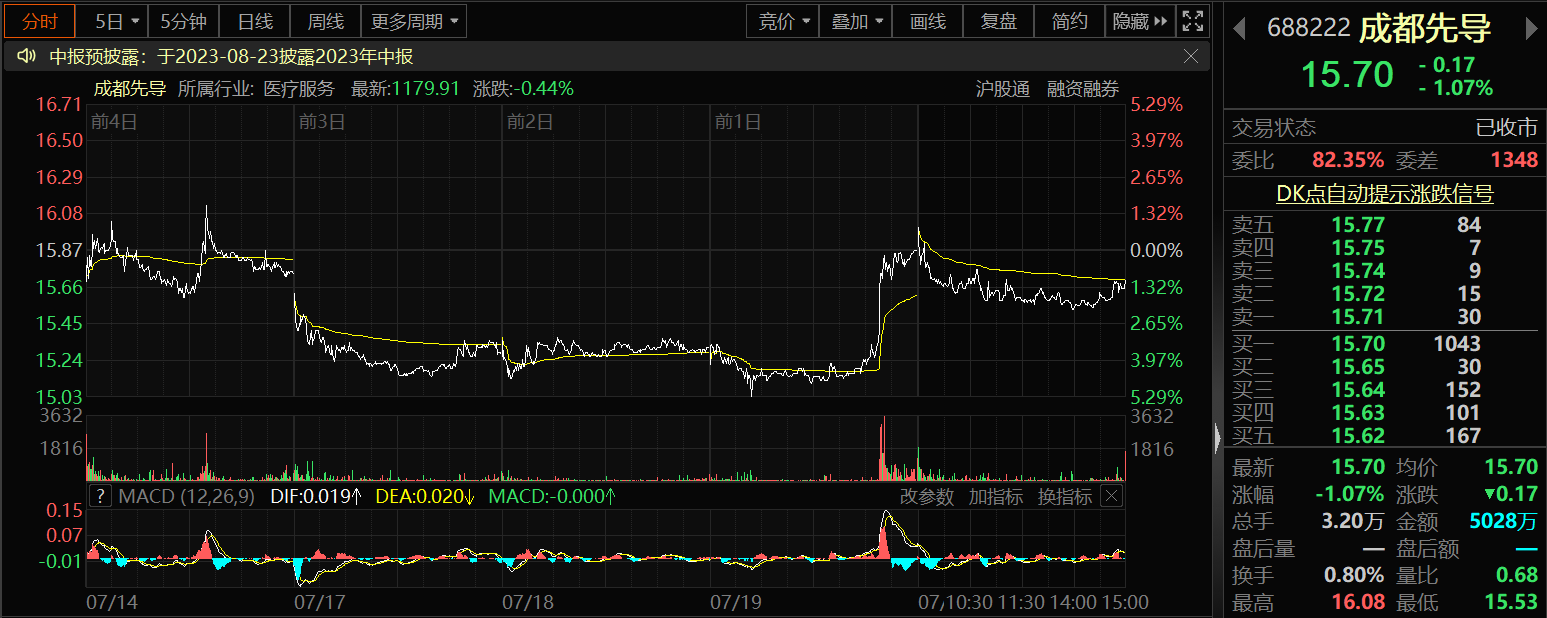Click the 委比 82.35% value
The width and height of the screenshot is (1547, 618).
pos(1348,160)
